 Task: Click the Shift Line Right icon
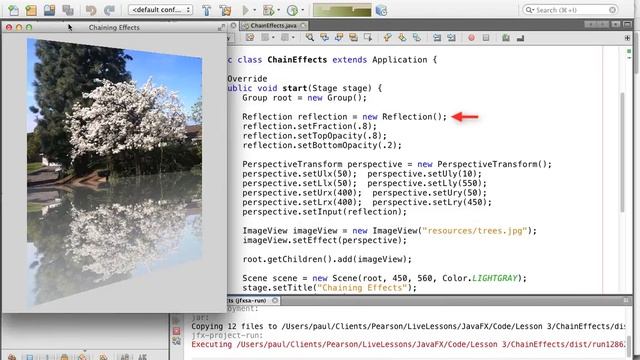[x=451, y=38]
